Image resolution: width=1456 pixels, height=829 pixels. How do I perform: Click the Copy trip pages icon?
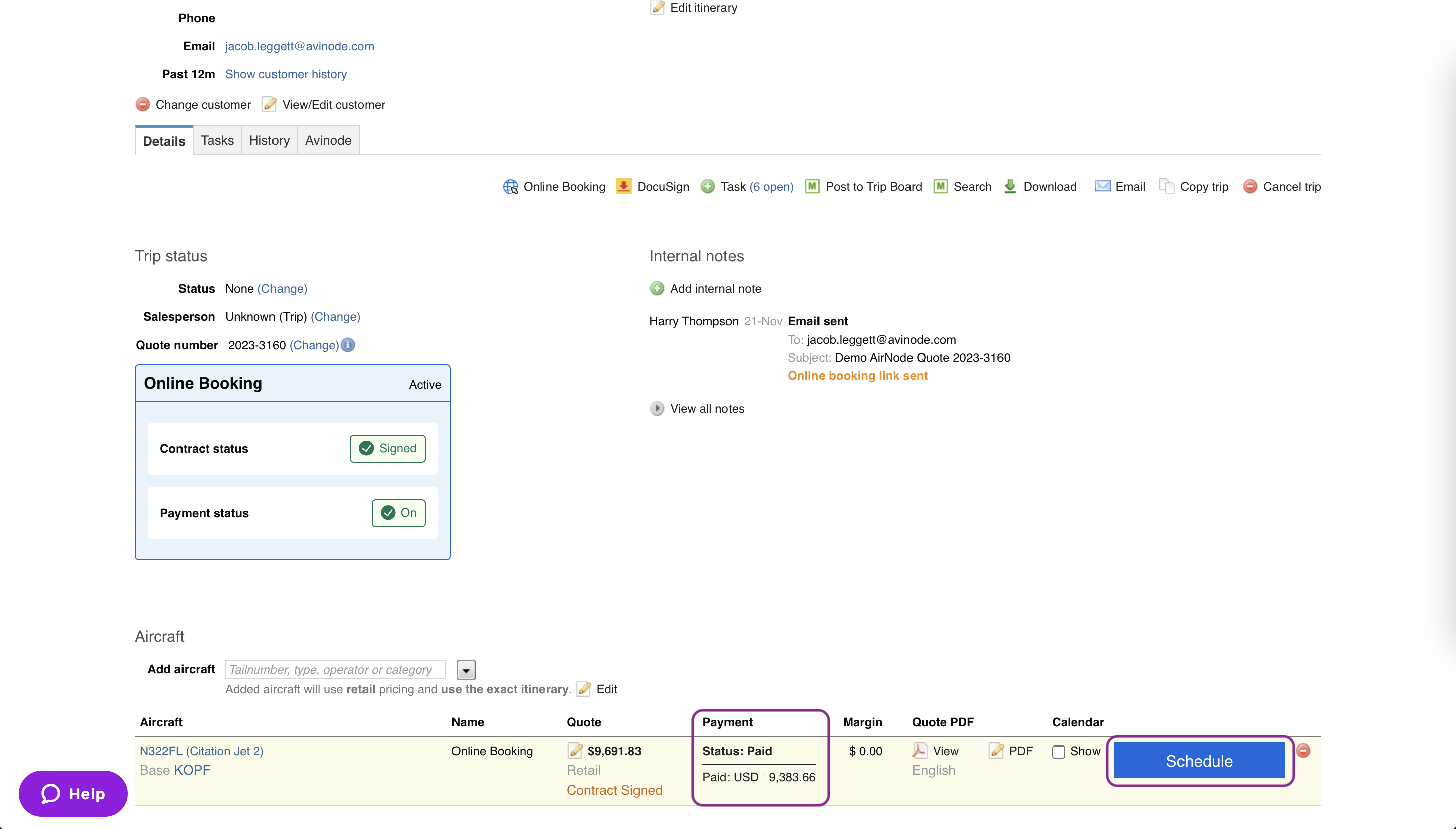(1167, 187)
